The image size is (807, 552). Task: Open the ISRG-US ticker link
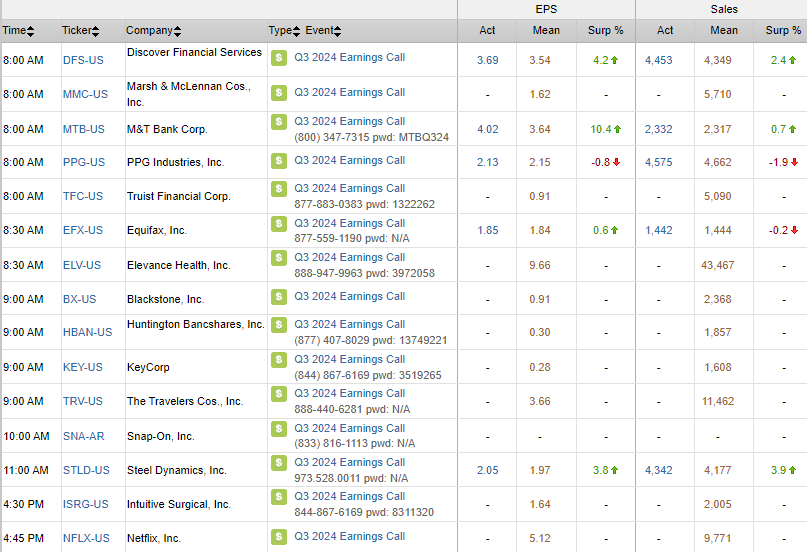85,504
